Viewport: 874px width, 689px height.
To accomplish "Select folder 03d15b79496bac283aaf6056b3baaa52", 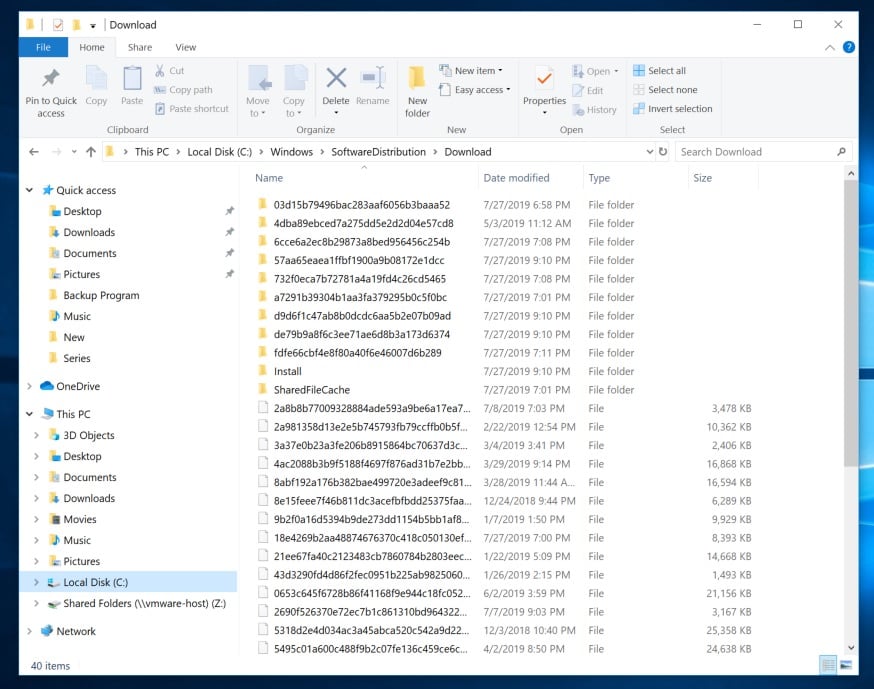I will coord(362,205).
